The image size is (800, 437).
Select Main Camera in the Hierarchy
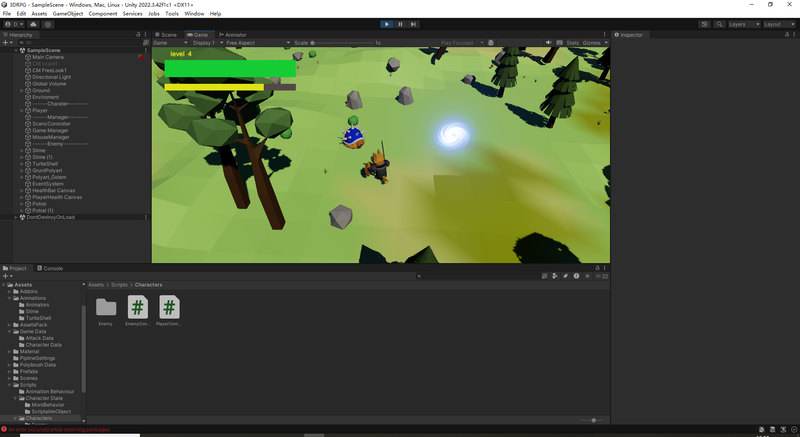coord(48,57)
